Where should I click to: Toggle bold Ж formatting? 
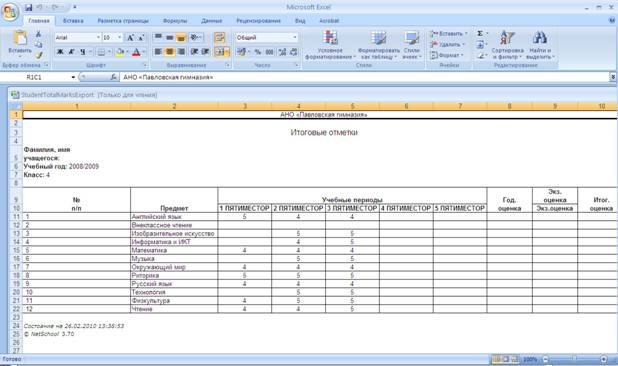pos(60,52)
